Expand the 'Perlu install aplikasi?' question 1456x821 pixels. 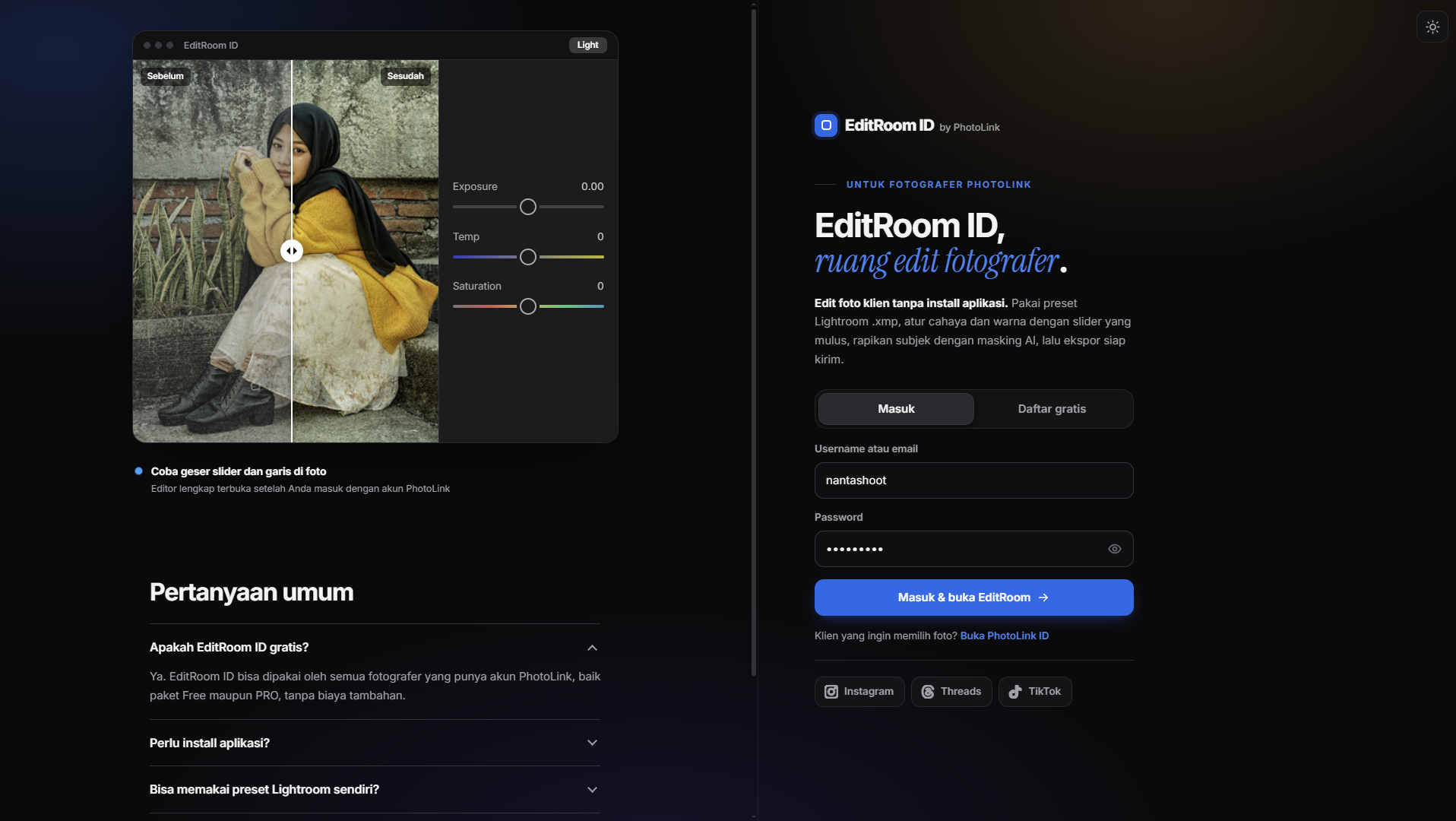(375, 743)
